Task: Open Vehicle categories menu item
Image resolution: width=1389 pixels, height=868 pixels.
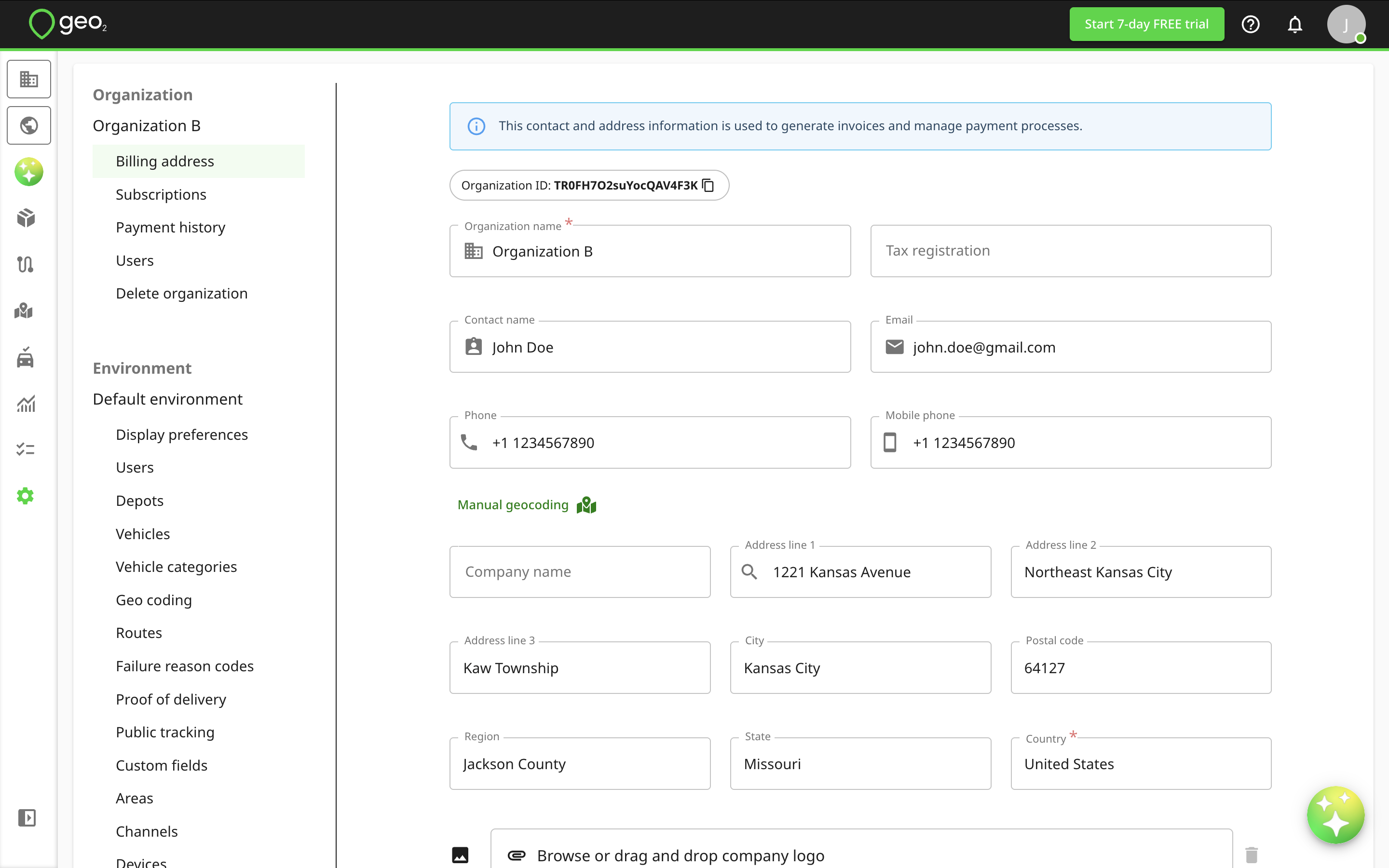Action: point(176,567)
